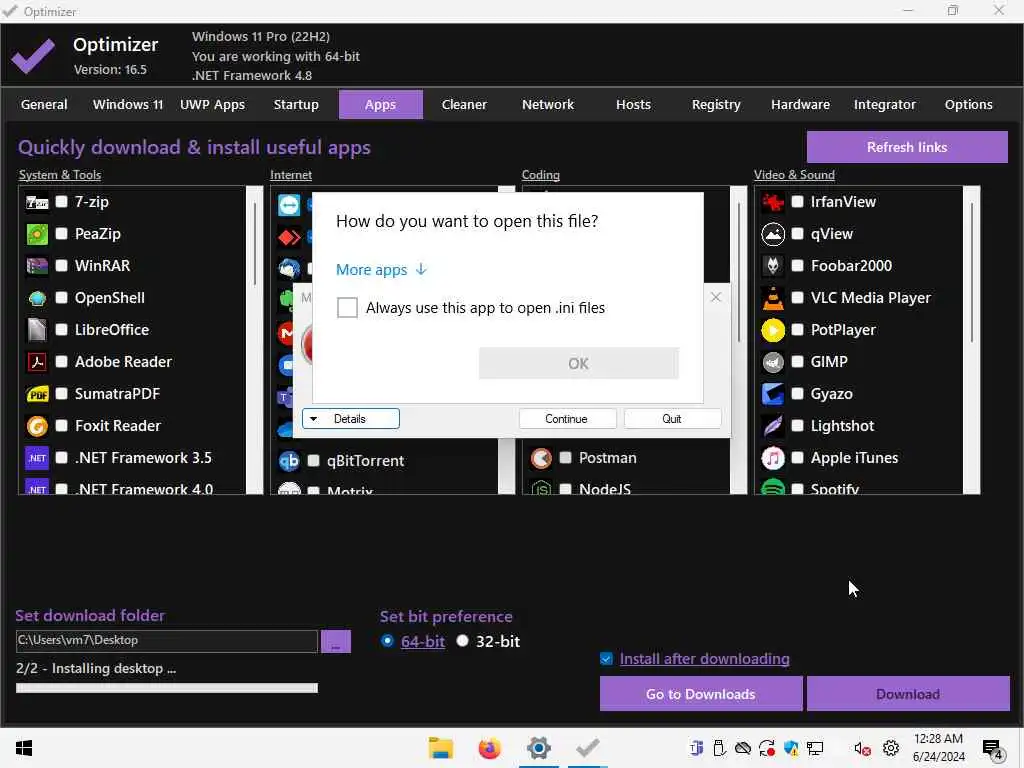Click the Adobe Reader app icon
1024x768 pixels.
pyautogui.click(x=37, y=362)
